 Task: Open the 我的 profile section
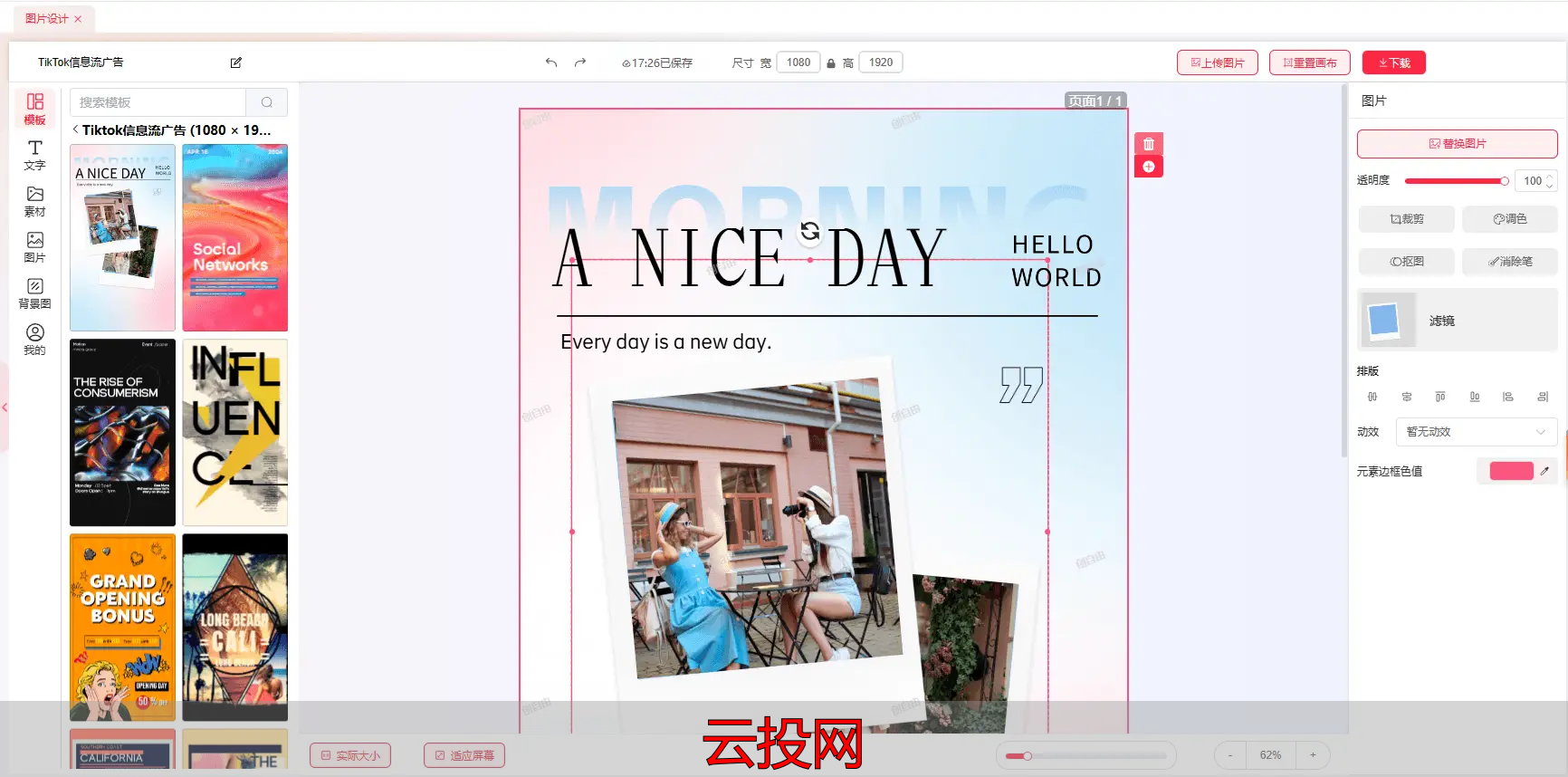tap(34, 340)
